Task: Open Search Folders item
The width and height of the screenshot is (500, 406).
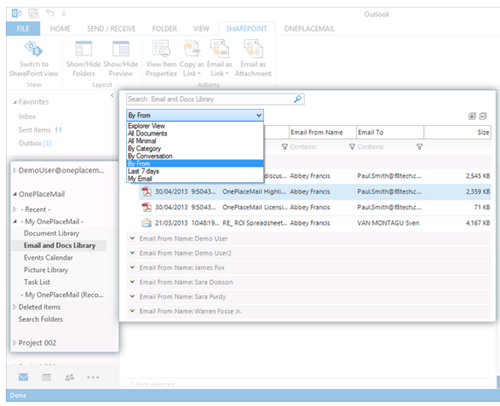Action: click(x=41, y=319)
